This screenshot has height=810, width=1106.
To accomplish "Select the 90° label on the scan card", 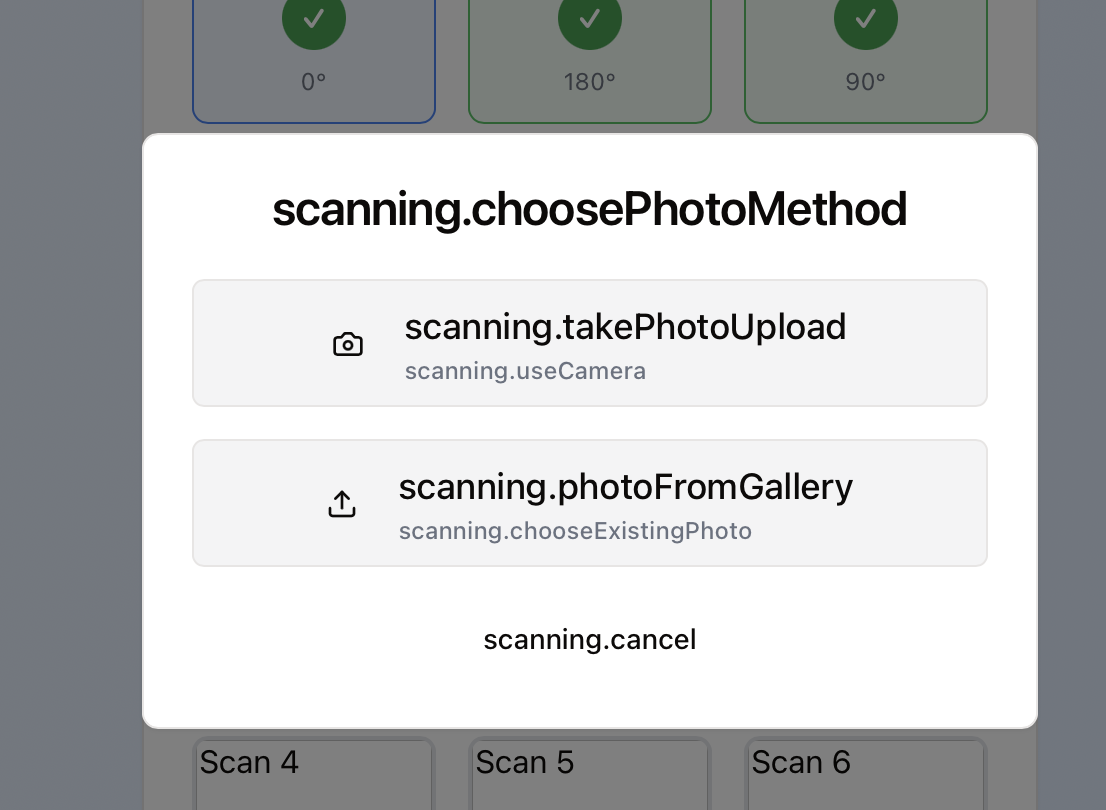I will [x=866, y=82].
